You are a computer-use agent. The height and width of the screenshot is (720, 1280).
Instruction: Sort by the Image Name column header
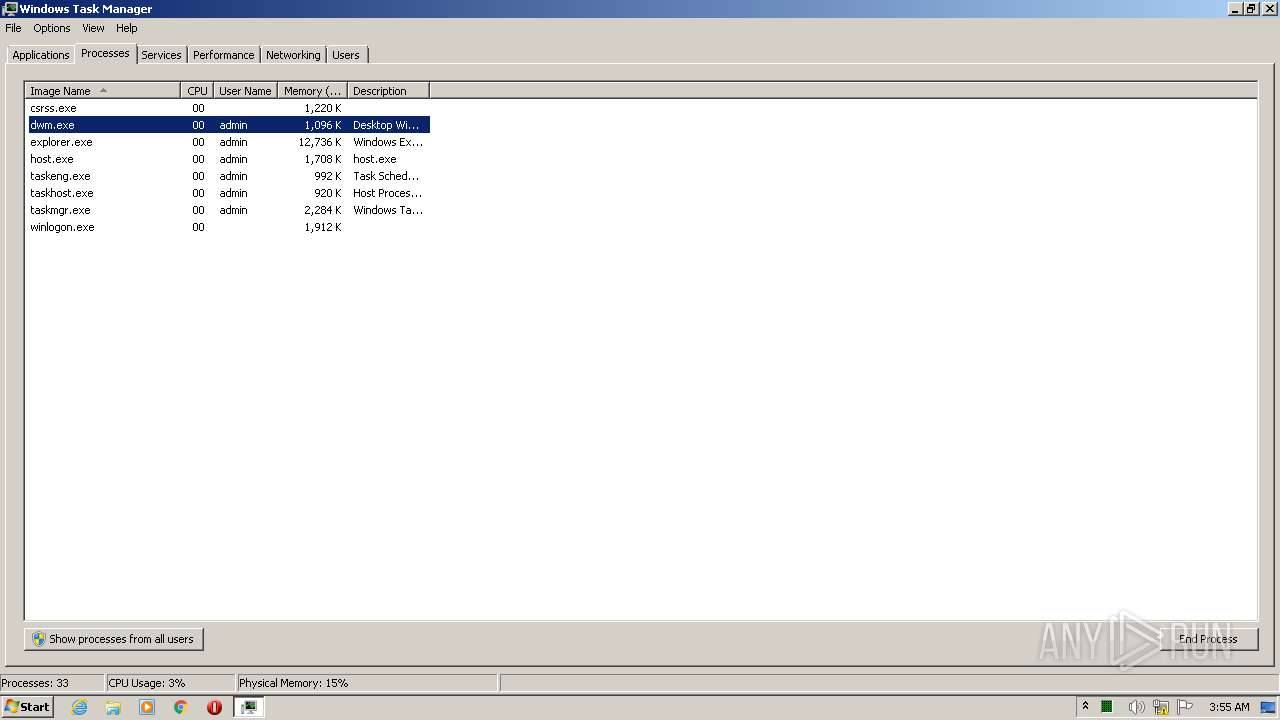103,91
